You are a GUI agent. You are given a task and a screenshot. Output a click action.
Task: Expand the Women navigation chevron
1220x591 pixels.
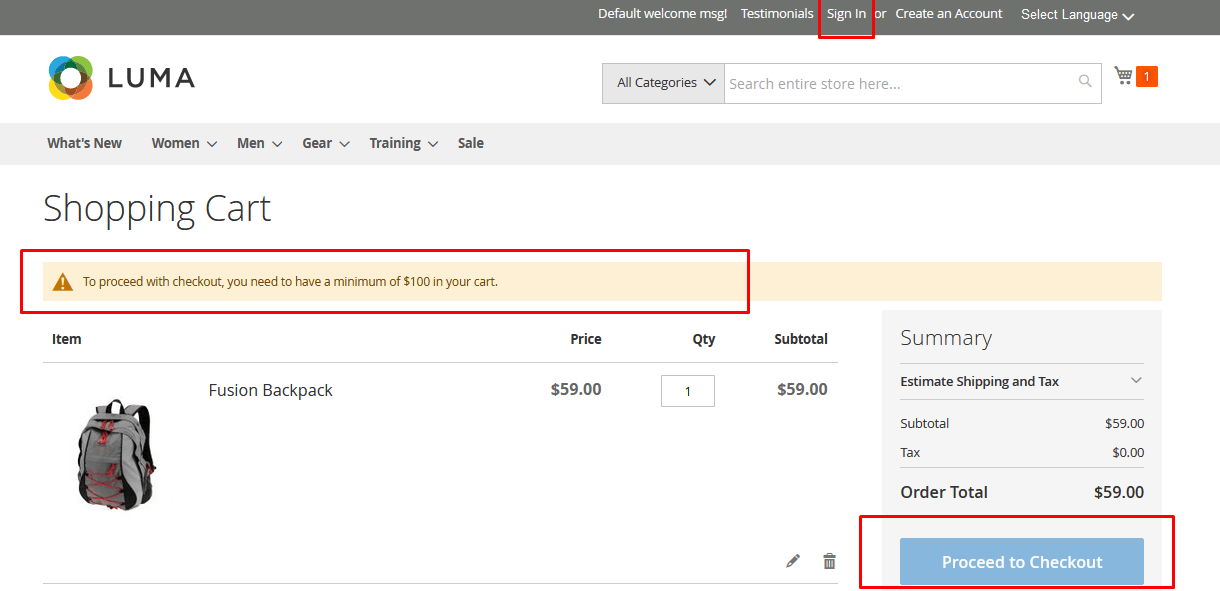click(x=212, y=144)
